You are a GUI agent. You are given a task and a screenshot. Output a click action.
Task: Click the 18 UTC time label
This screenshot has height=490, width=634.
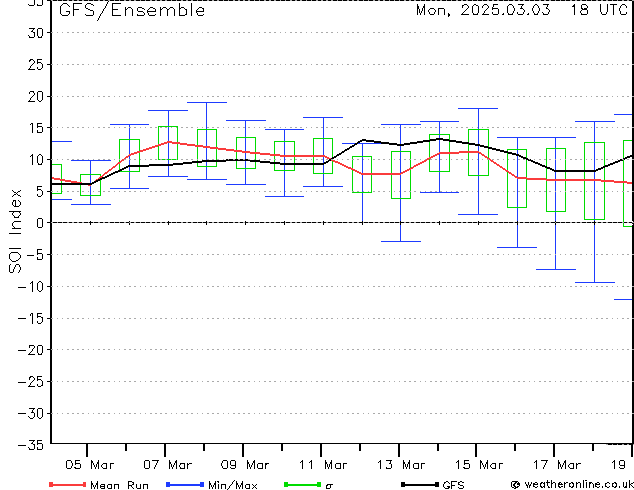(599, 10)
